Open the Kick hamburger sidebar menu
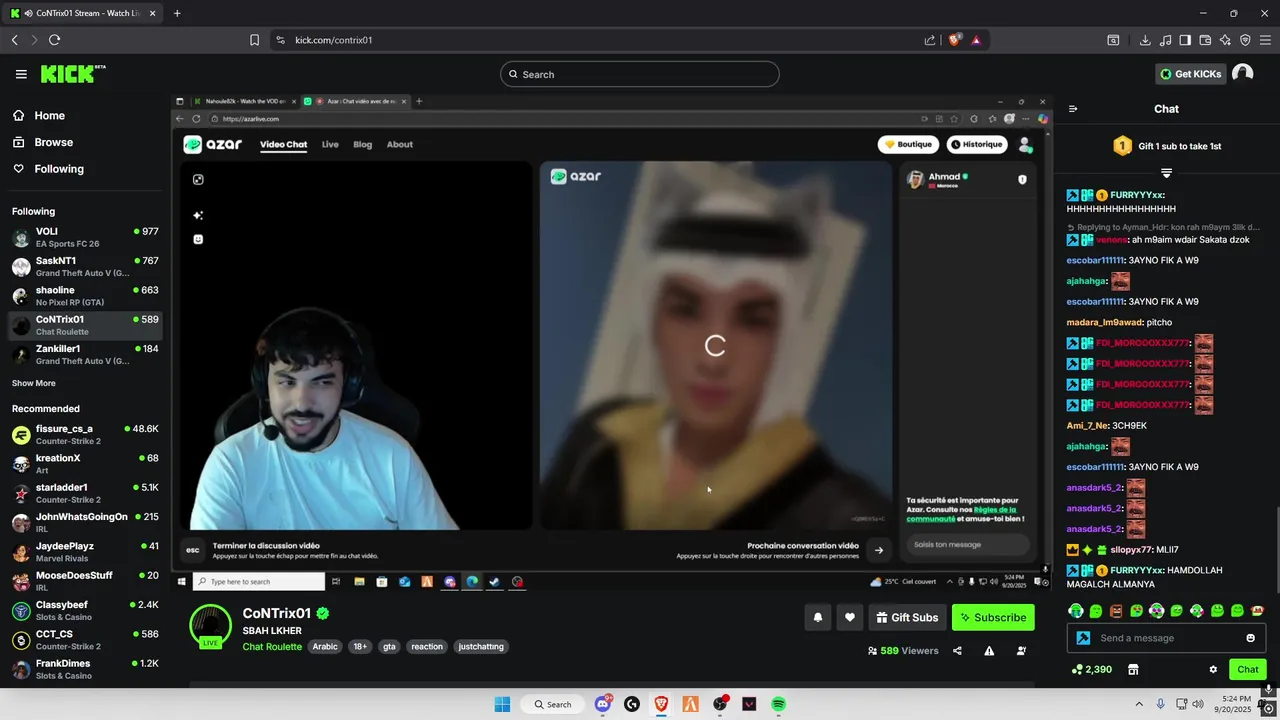Image resolution: width=1280 pixels, height=720 pixels. [x=21, y=74]
